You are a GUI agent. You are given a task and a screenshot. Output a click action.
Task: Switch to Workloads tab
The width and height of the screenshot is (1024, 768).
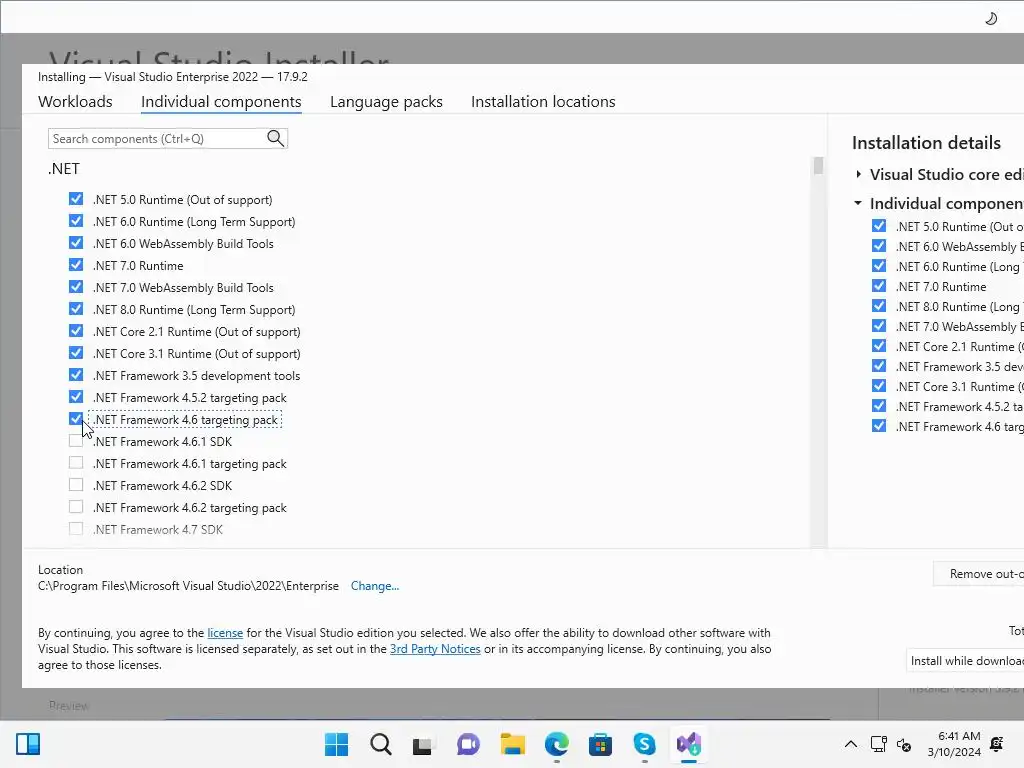tap(75, 102)
